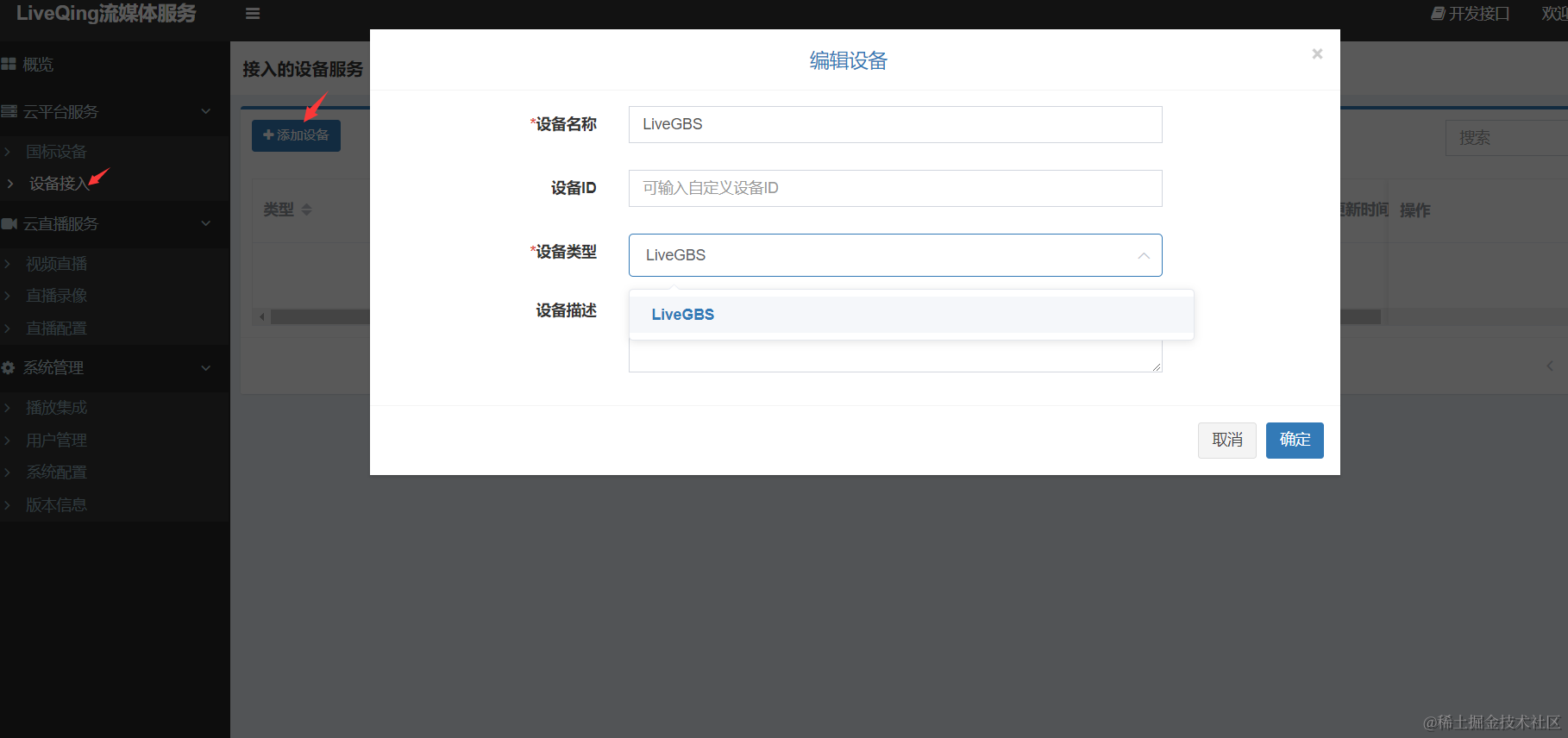Open the 开发接口 link in the header
Screen dimensions: 1568x738
pos(1471,14)
